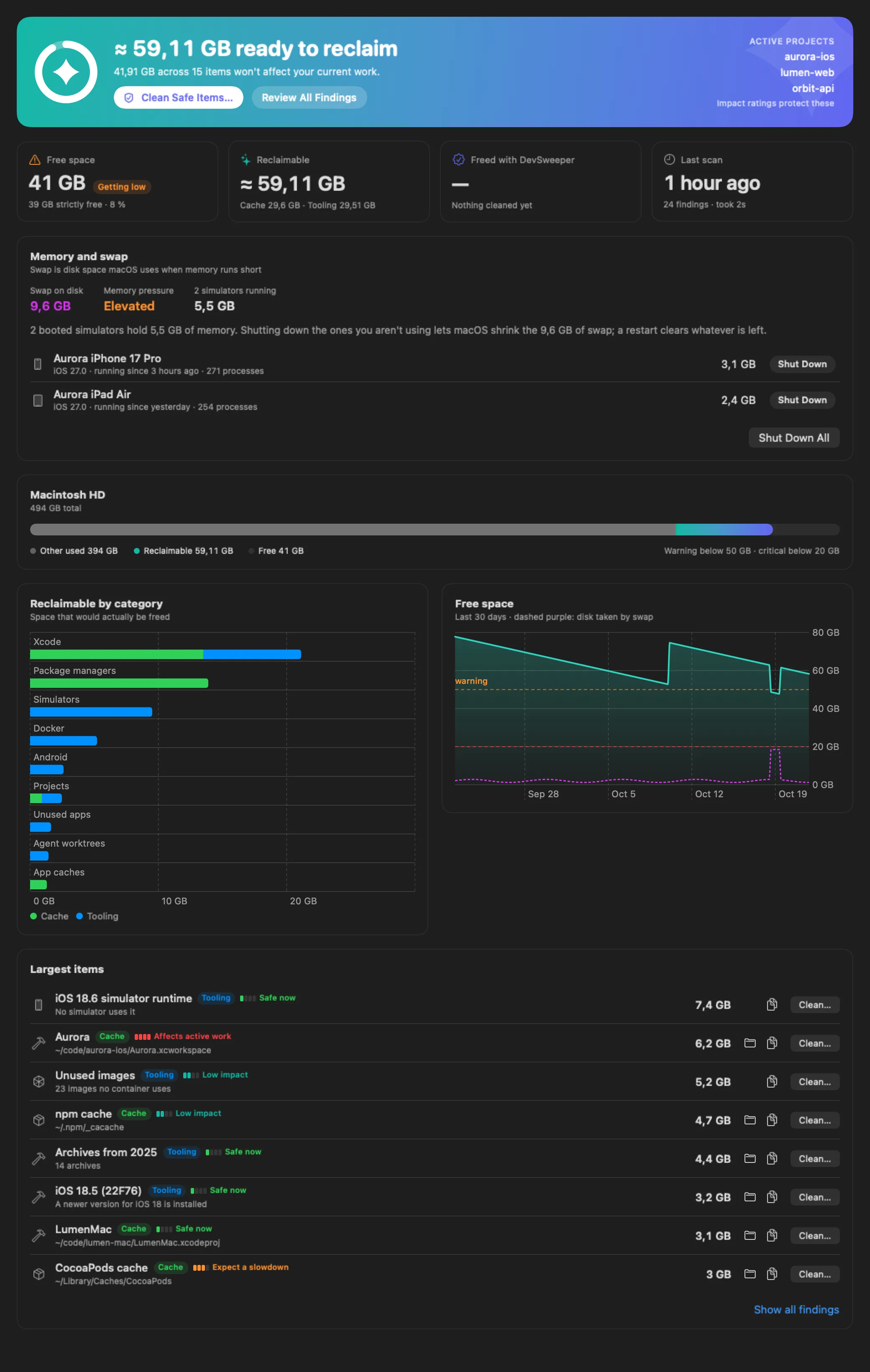Click the Clean Safe Items… button

[178, 97]
